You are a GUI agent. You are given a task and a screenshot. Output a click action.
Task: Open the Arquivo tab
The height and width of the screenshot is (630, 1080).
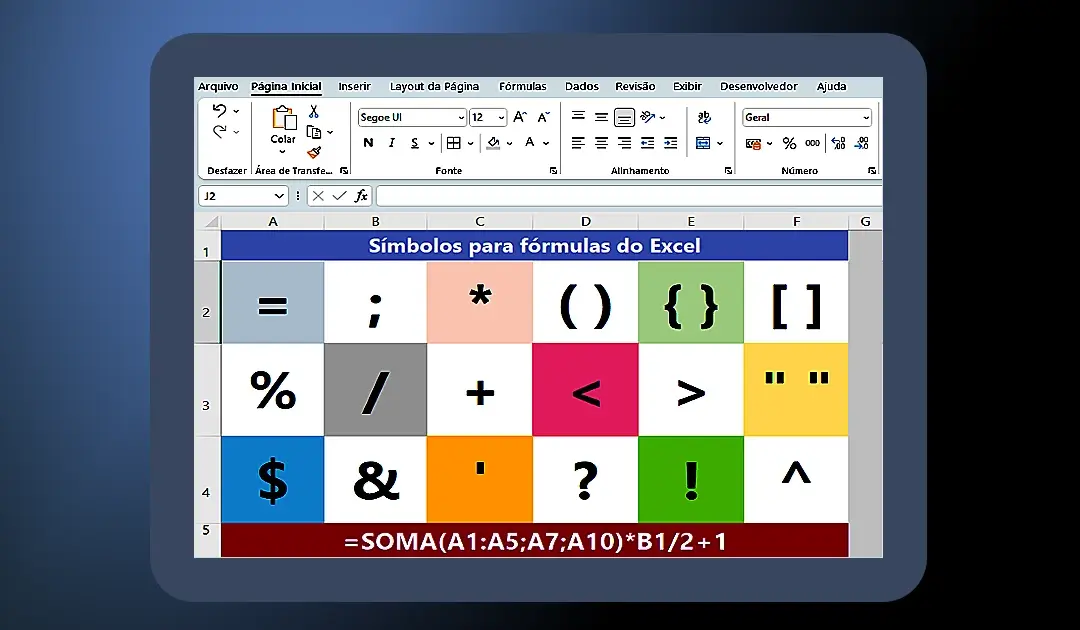pyautogui.click(x=218, y=87)
